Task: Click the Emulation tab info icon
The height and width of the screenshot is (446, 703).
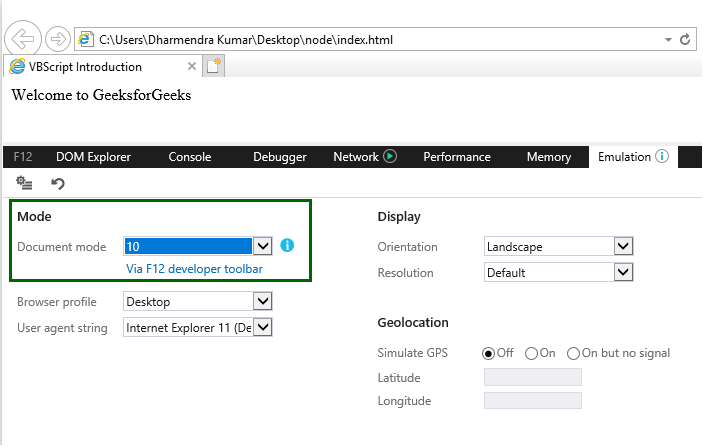Action: point(662,156)
